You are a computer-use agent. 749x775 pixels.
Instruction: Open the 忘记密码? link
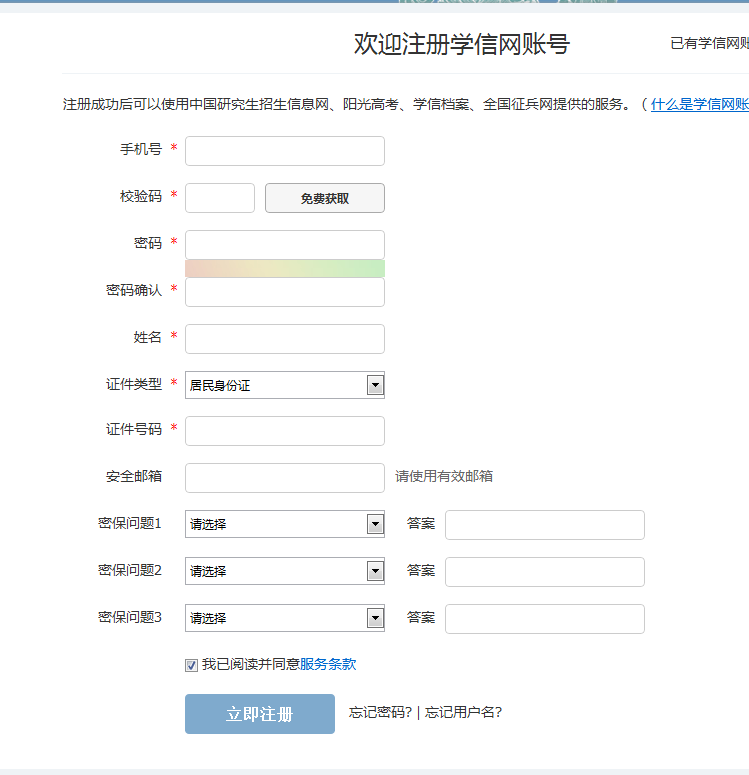[x=380, y=713]
